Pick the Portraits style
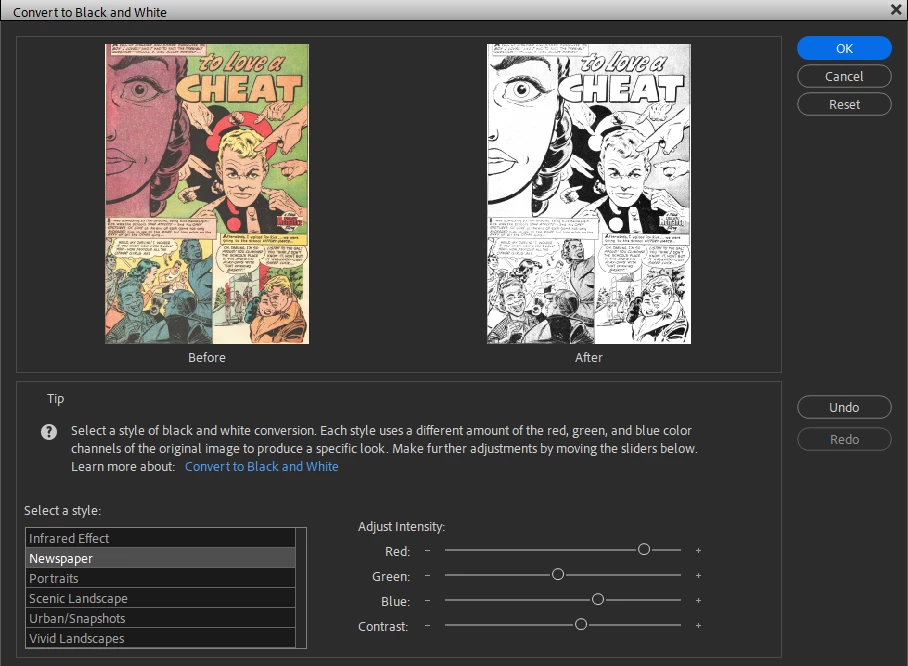The image size is (908, 666). [x=160, y=579]
